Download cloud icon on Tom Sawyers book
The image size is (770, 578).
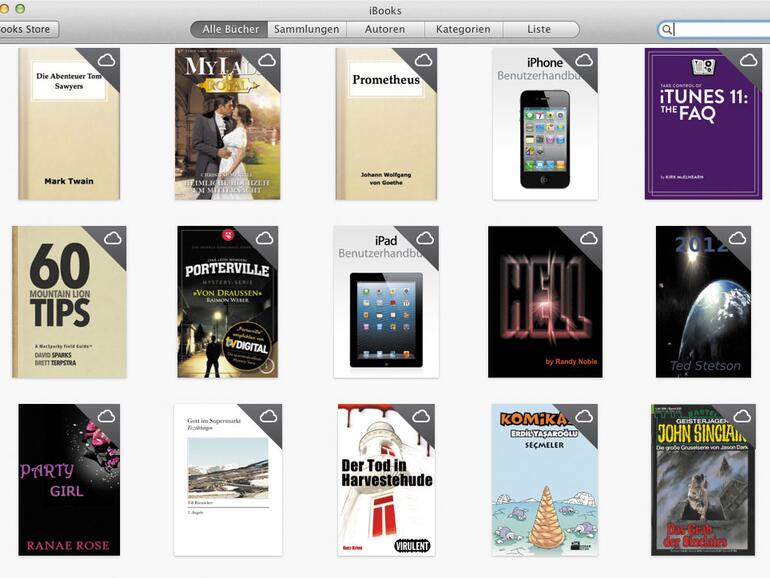[106, 60]
